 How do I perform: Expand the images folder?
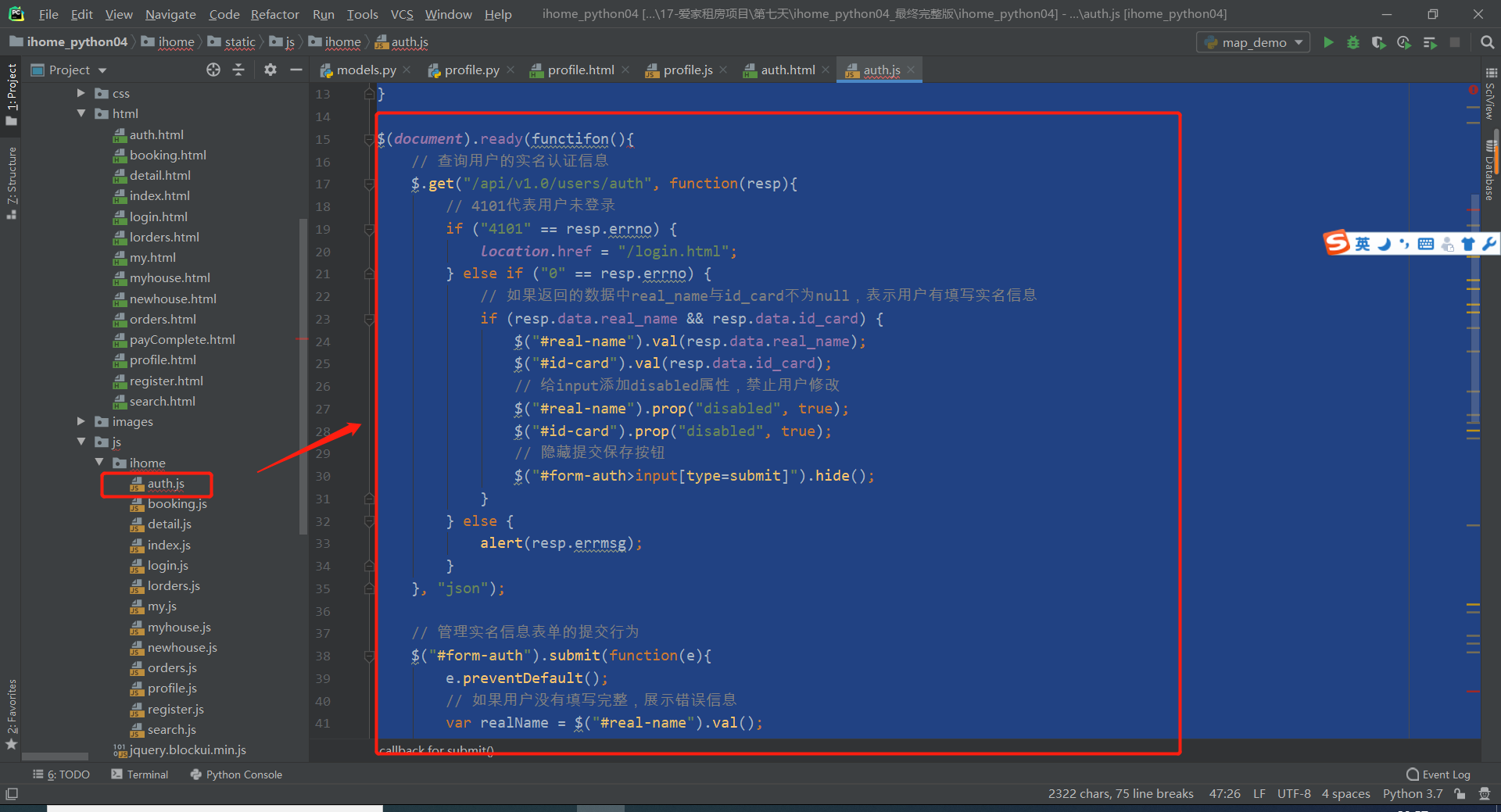click(x=81, y=421)
